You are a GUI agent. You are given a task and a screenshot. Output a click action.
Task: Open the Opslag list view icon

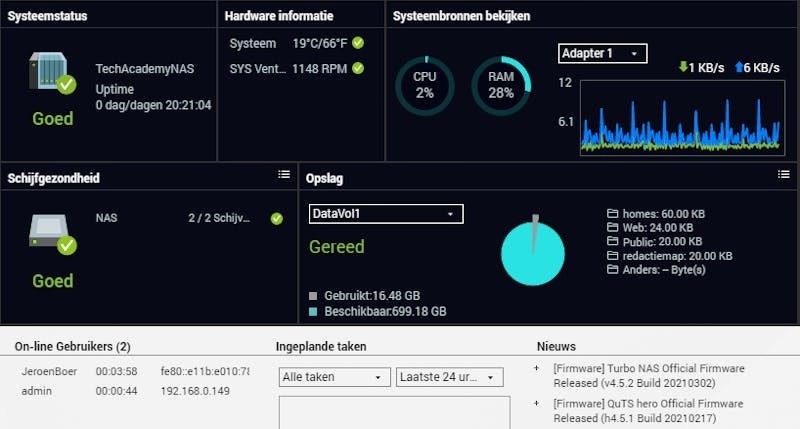coord(784,174)
